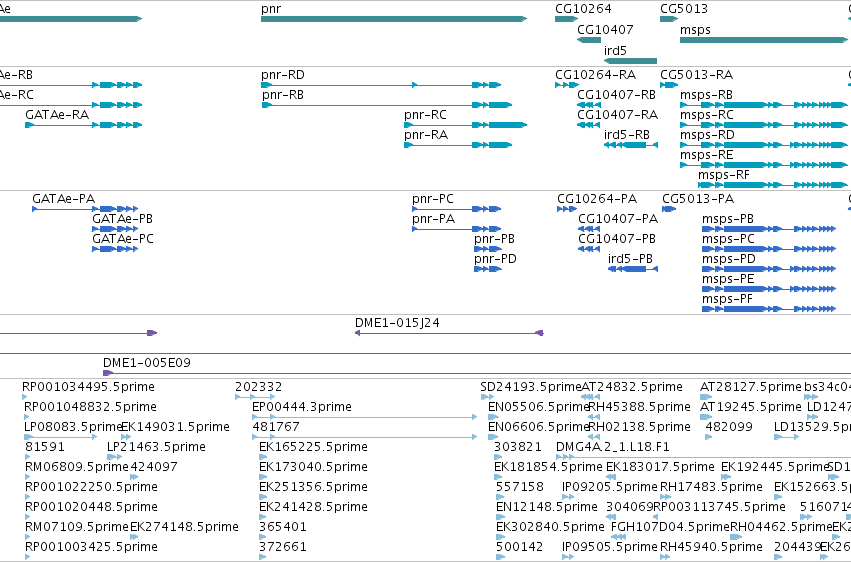Click the CG5013-RA transcript
851x562 pixels.
pos(669,85)
